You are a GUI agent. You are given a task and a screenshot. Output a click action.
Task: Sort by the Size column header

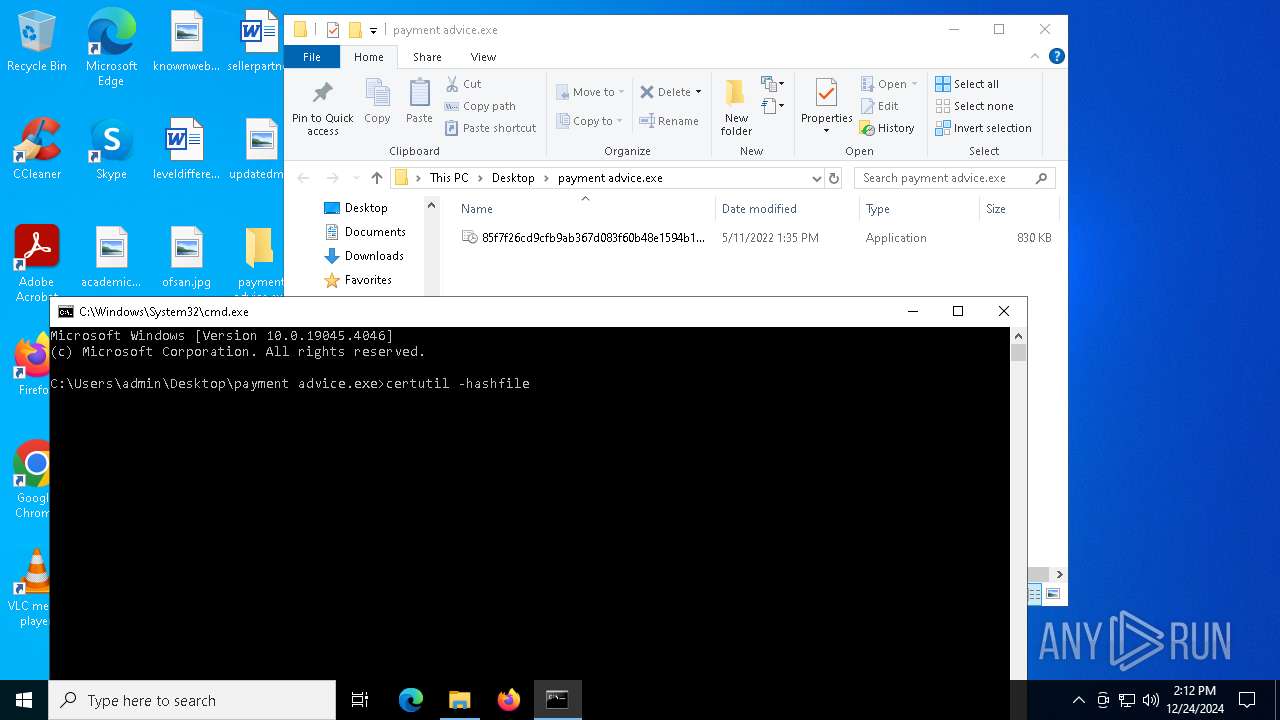996,209
